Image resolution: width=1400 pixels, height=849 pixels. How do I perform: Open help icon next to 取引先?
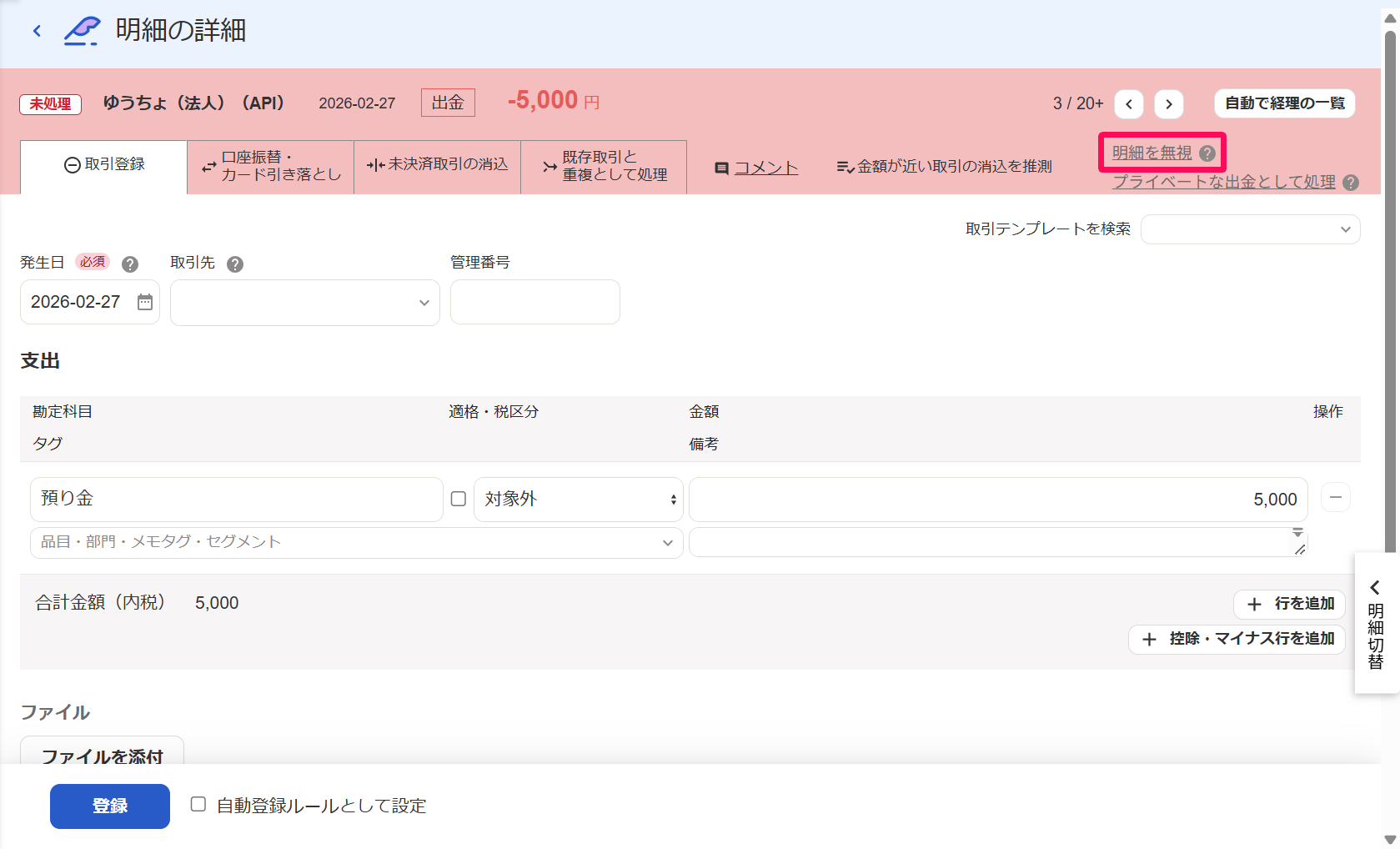235,264
